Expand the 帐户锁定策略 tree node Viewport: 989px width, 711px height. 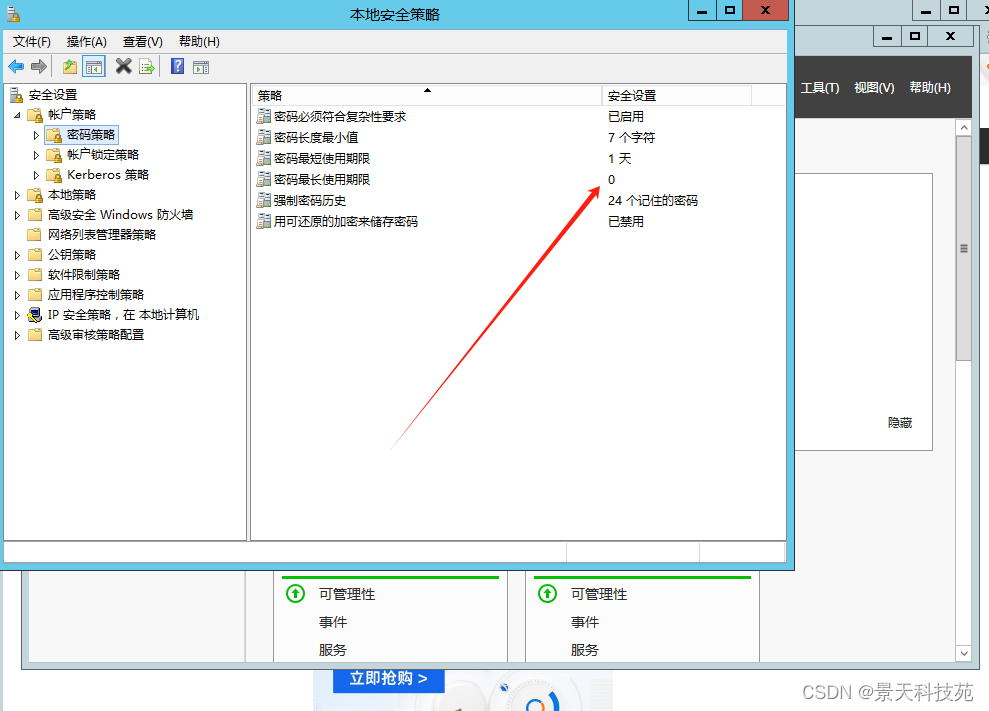37,155
